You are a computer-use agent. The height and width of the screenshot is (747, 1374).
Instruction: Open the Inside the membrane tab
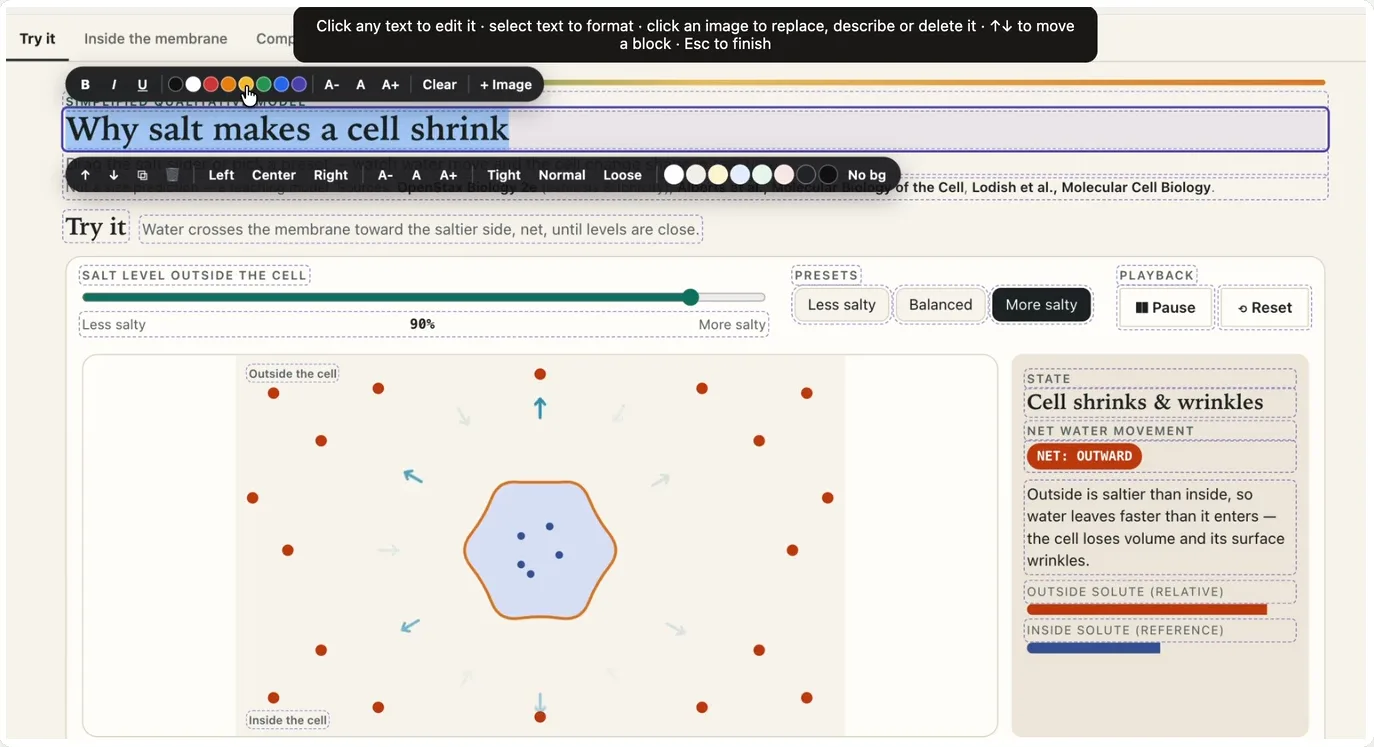156,39
